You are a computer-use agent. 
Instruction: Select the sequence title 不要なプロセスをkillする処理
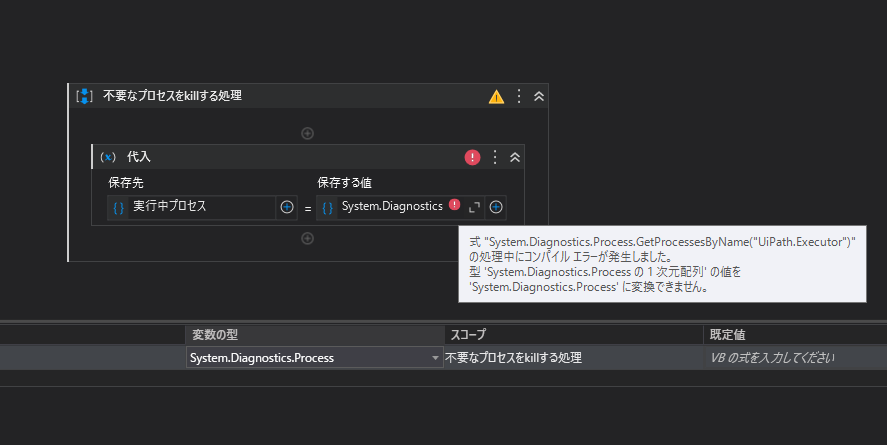click(173, 96)
